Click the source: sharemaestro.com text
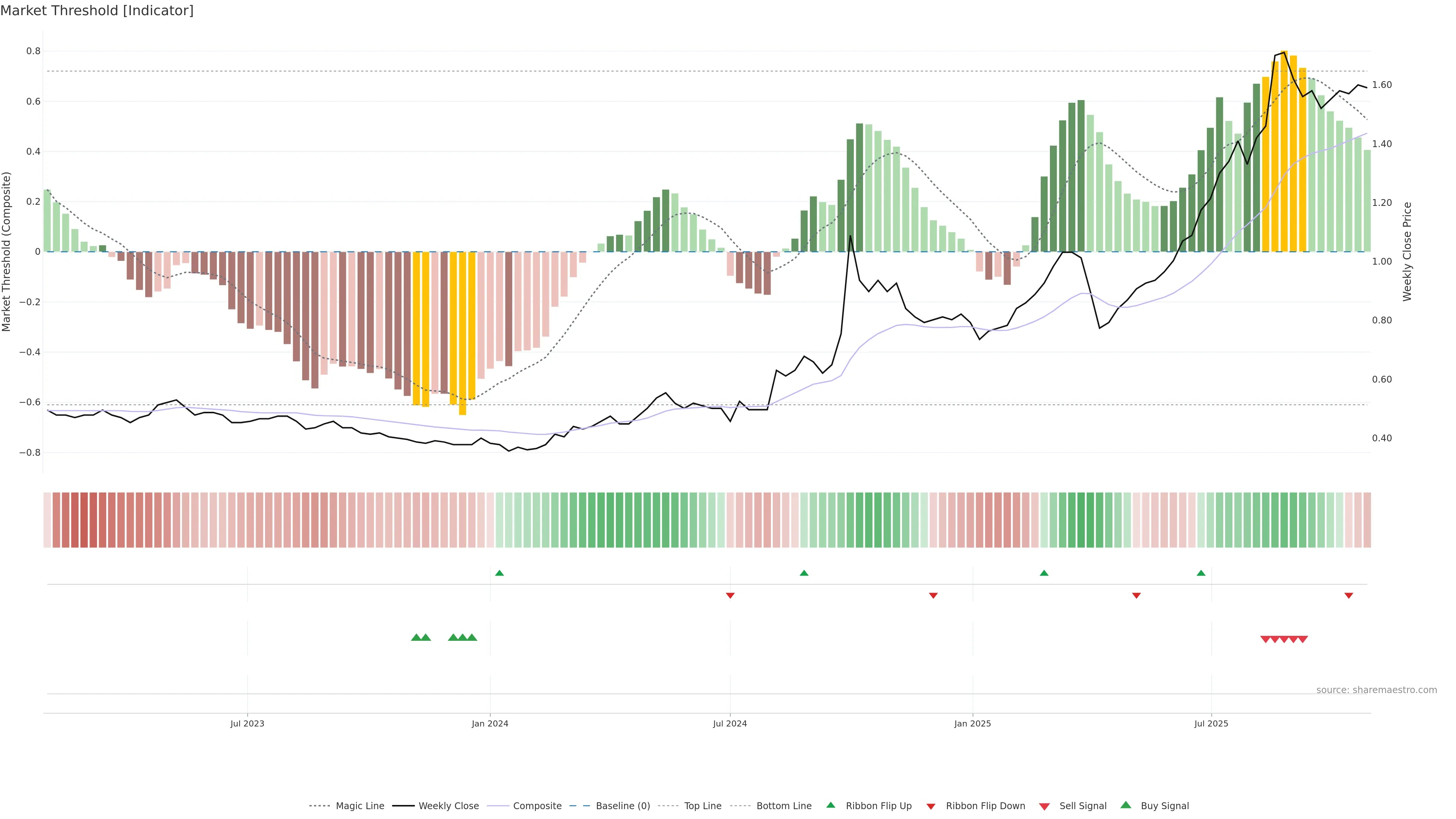 1376,690
